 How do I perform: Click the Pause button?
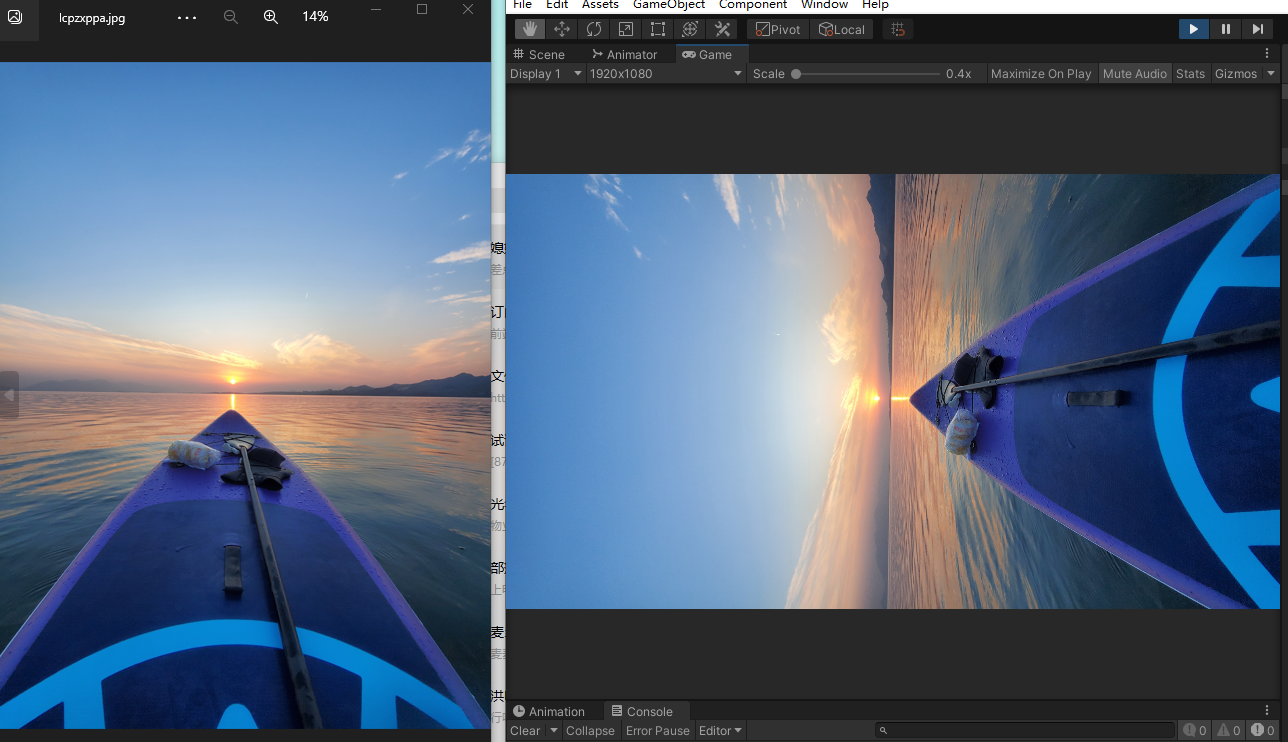click(1225, 29)
